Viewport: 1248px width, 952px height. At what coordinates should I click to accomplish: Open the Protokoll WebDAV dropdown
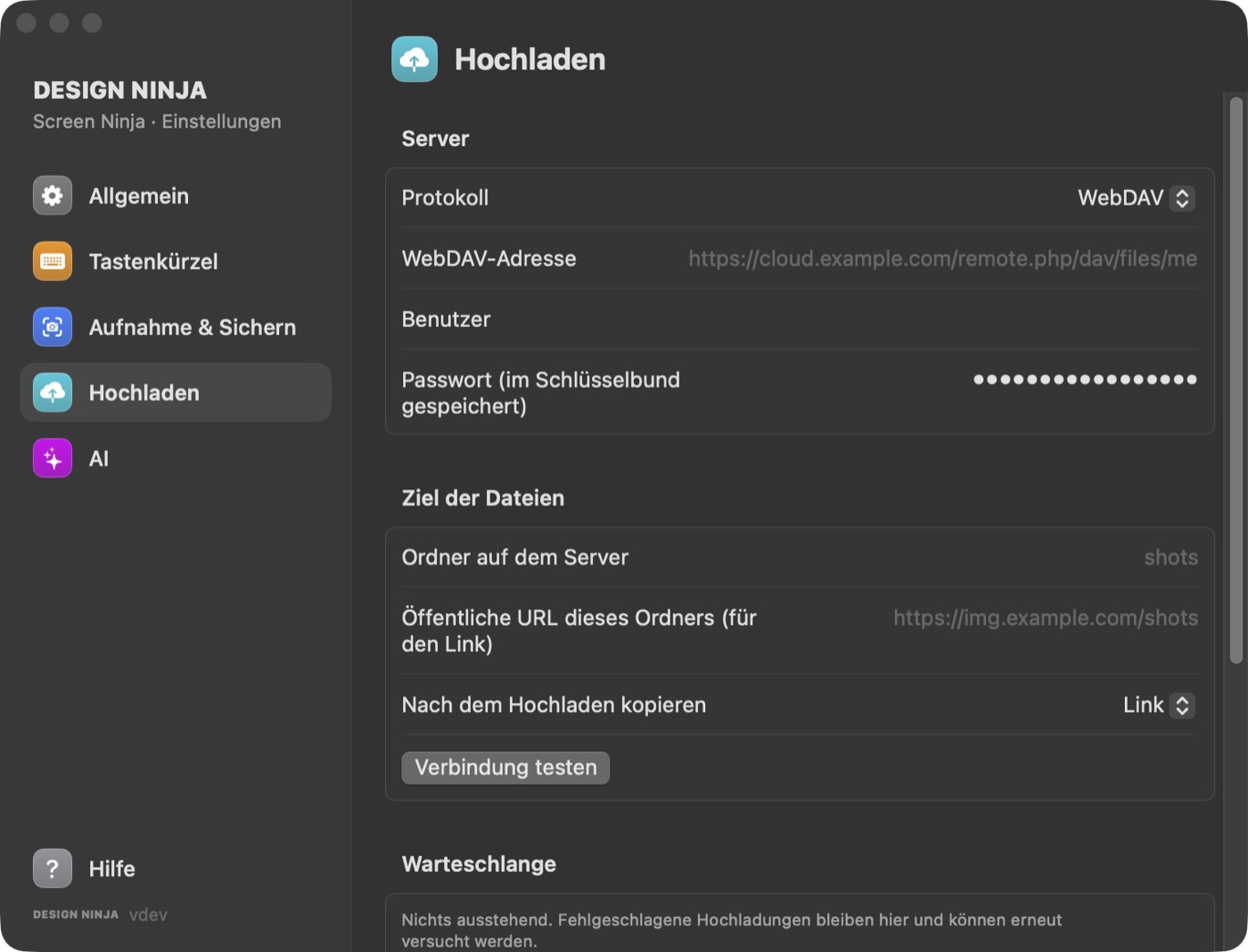click(x=1136, y=198)
